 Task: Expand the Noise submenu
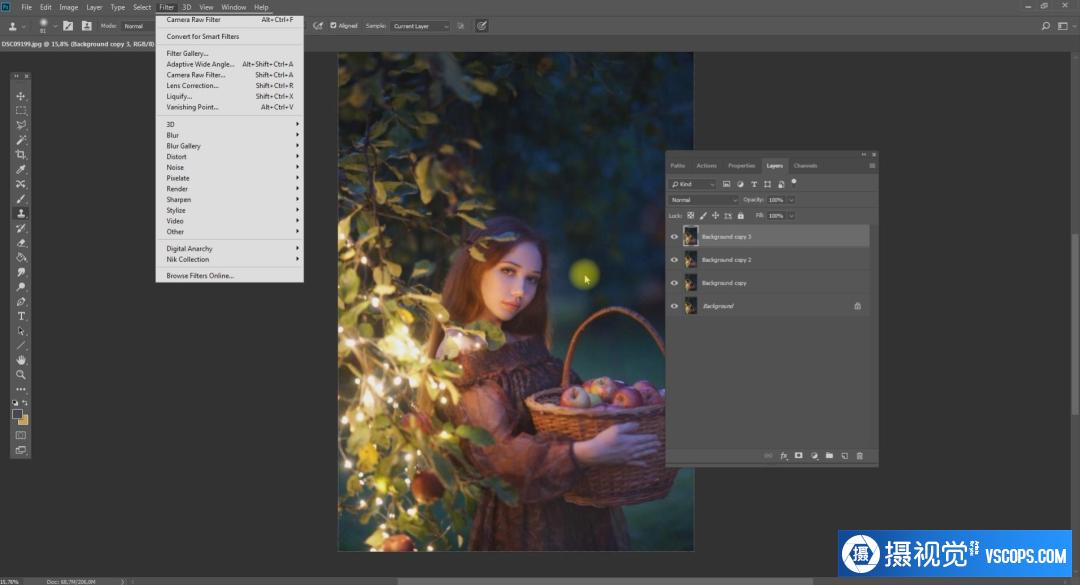[x=231, y=167]
